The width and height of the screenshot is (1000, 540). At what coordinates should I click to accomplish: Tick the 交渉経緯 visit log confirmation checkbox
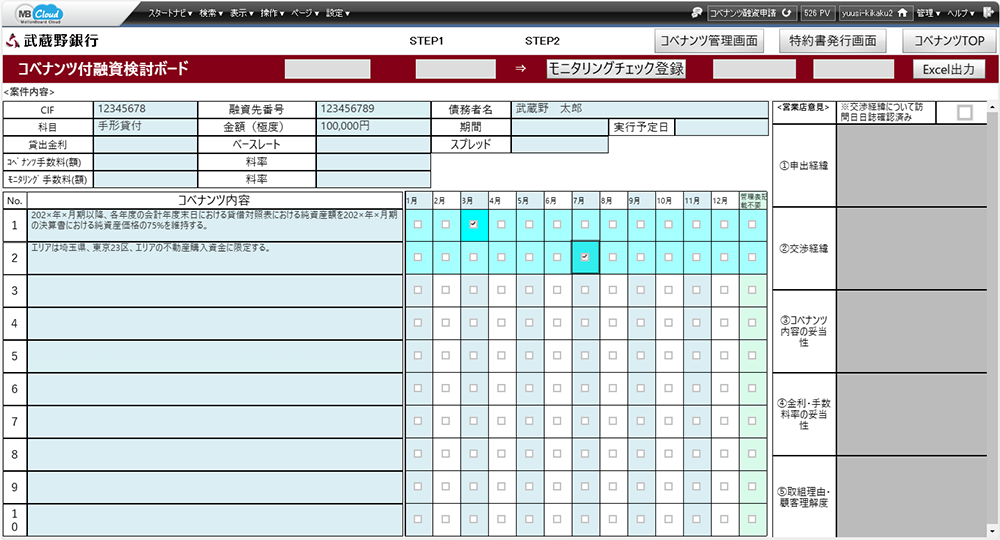click(964, 113)
